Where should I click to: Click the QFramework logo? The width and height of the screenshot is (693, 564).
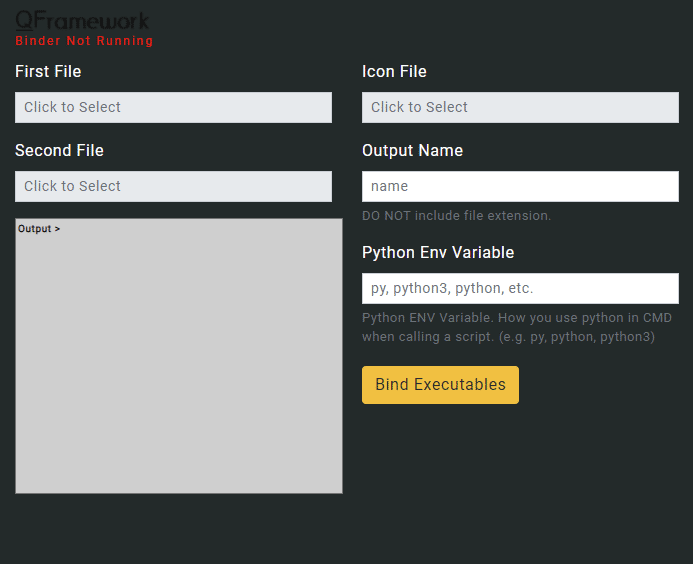82,20
